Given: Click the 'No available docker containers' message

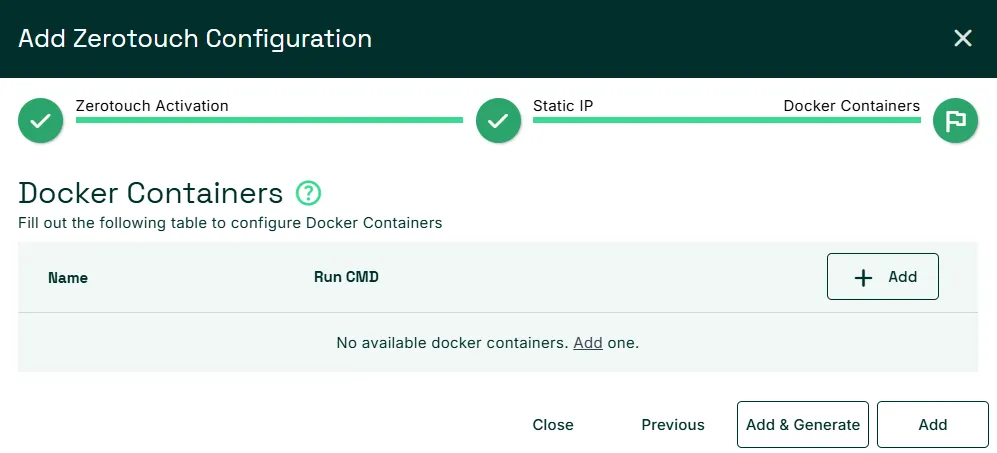Looking at the screenshot, I should (x=488, y=343).
